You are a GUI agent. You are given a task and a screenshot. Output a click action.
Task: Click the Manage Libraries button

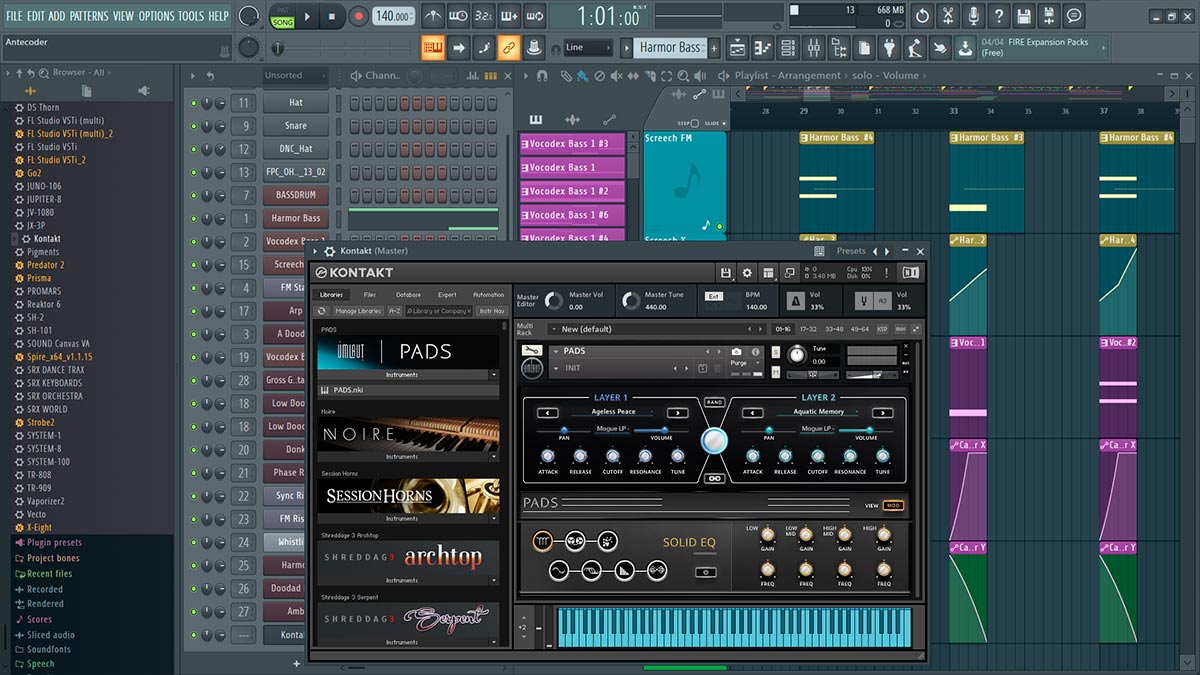click(358, 311)
